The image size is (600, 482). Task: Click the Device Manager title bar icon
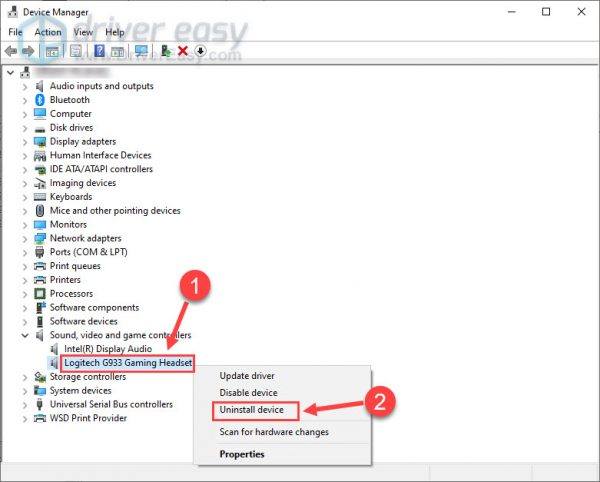pyautogui.click(x=13, y=12)
